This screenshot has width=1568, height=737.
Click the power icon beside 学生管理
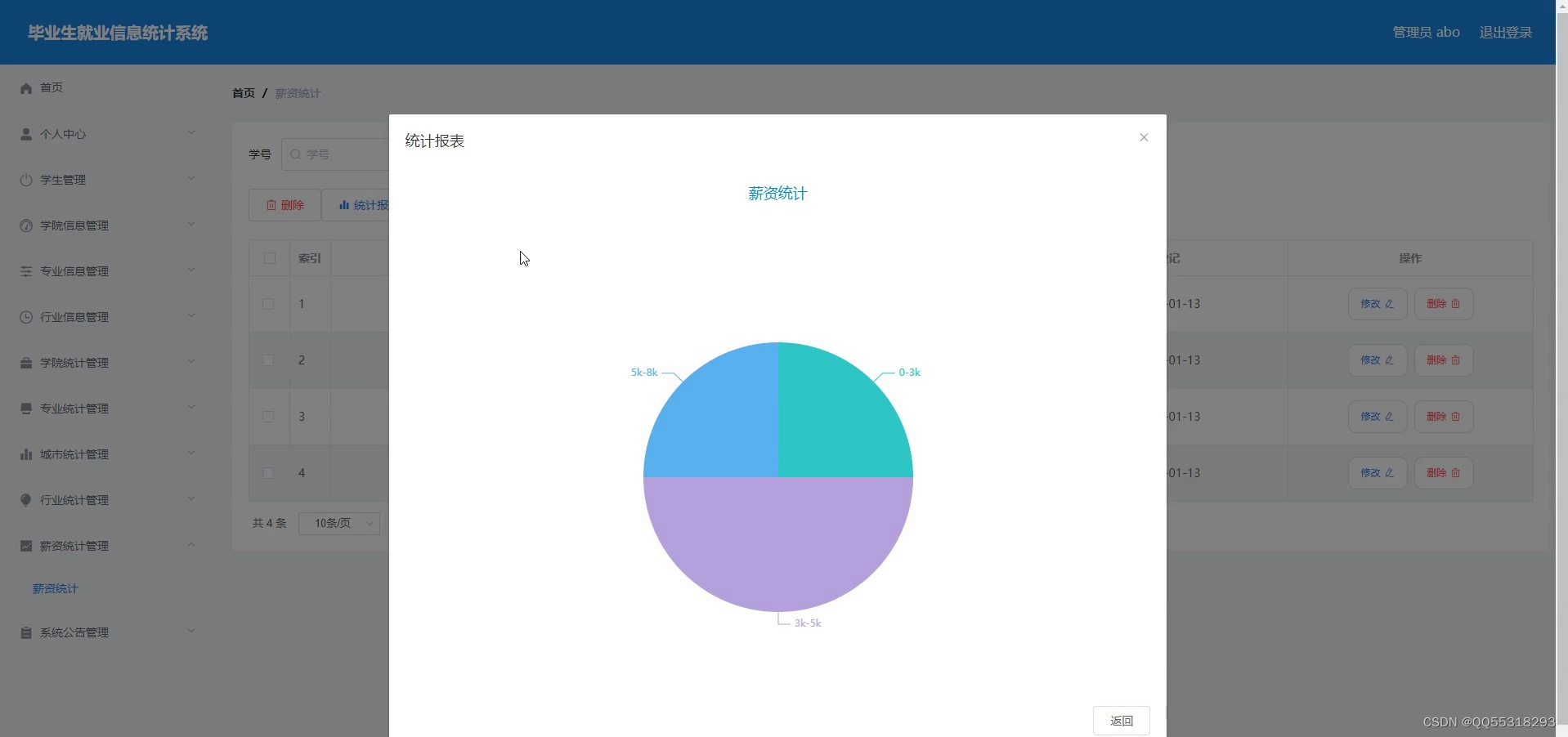coord(26,180)
